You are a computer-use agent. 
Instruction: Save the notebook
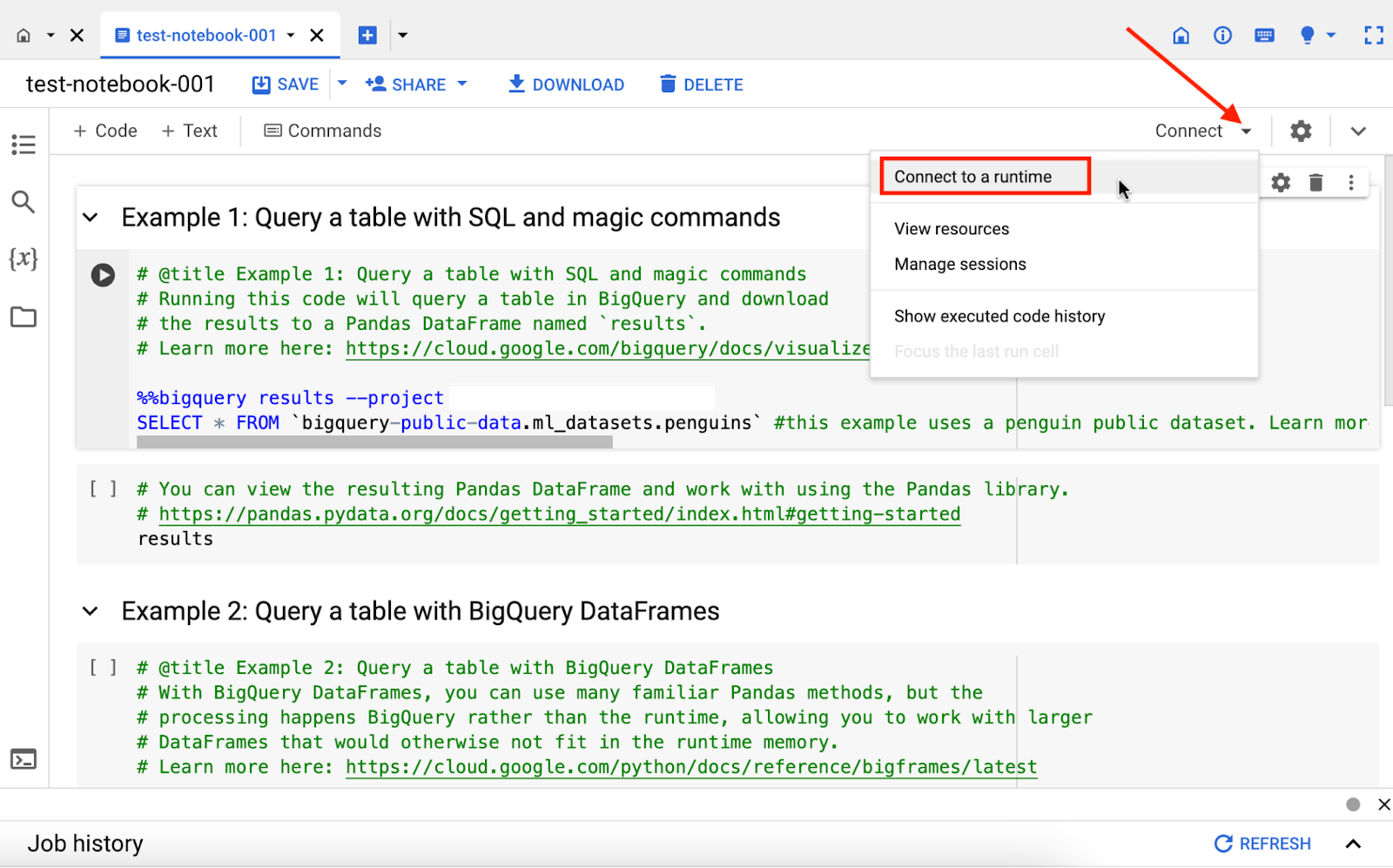click(286, 84)
